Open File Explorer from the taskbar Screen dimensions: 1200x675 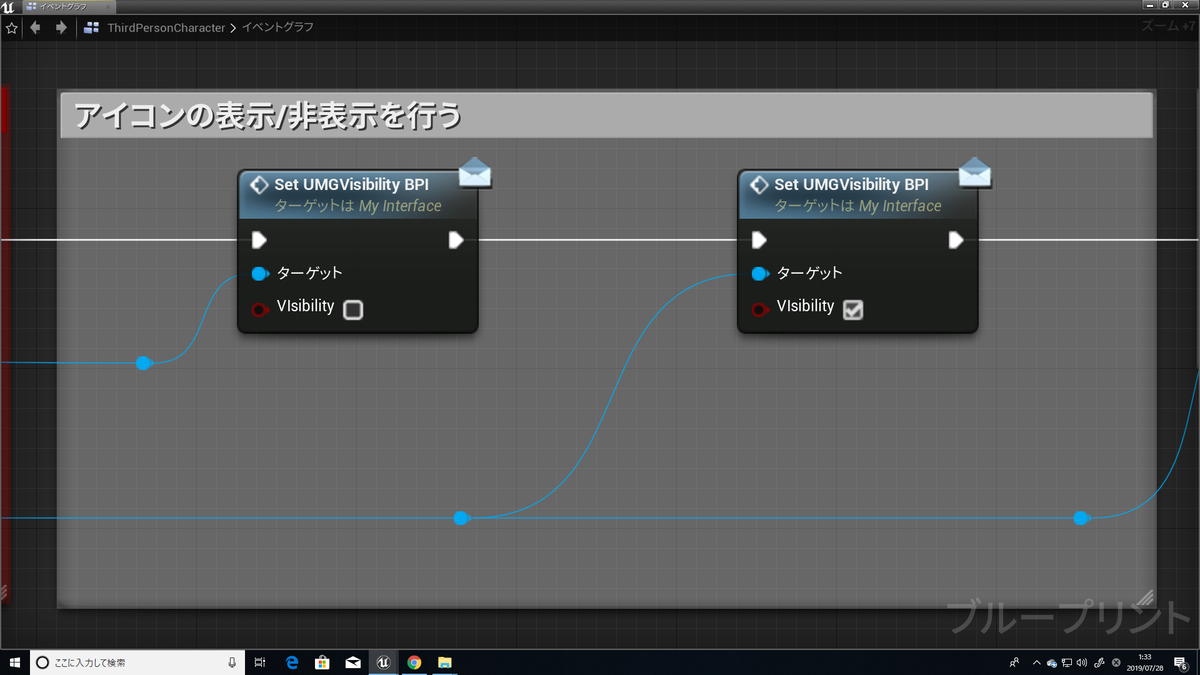pyautogui.click(x=445, y=662)
